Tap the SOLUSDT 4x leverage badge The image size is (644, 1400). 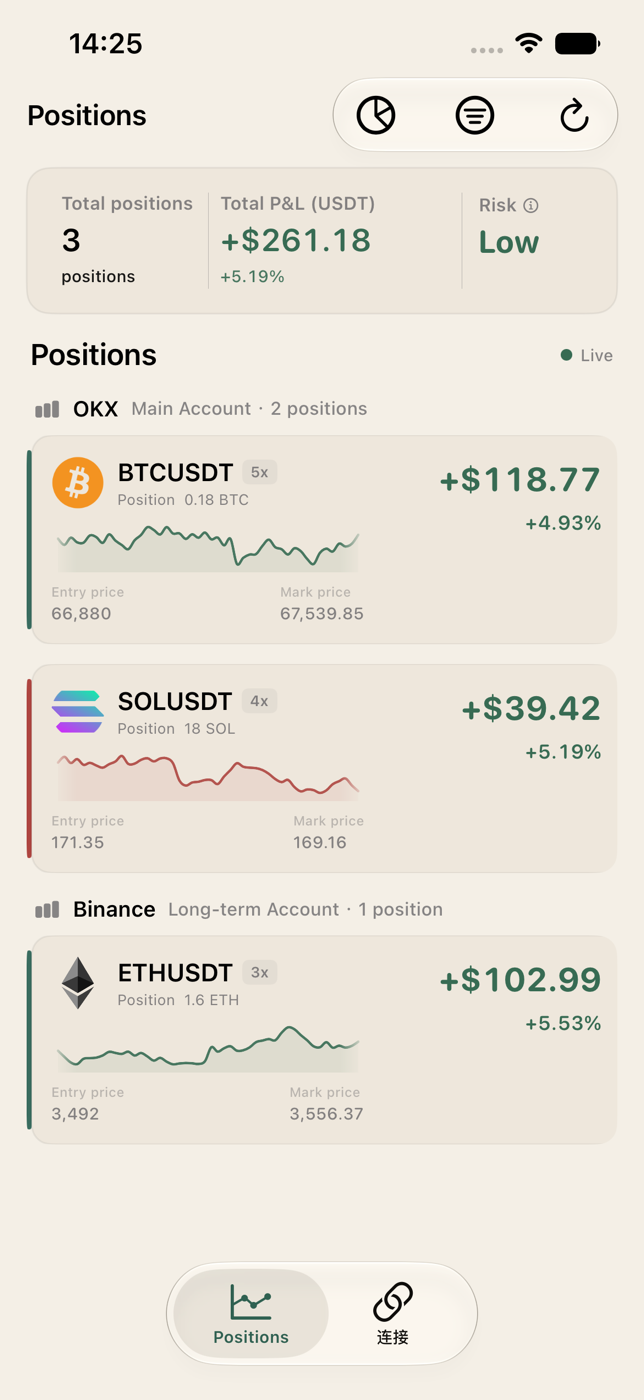point(259,701)
